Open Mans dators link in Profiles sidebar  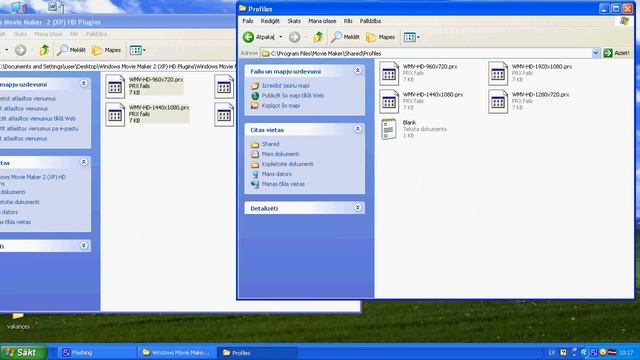click(276, 174)
